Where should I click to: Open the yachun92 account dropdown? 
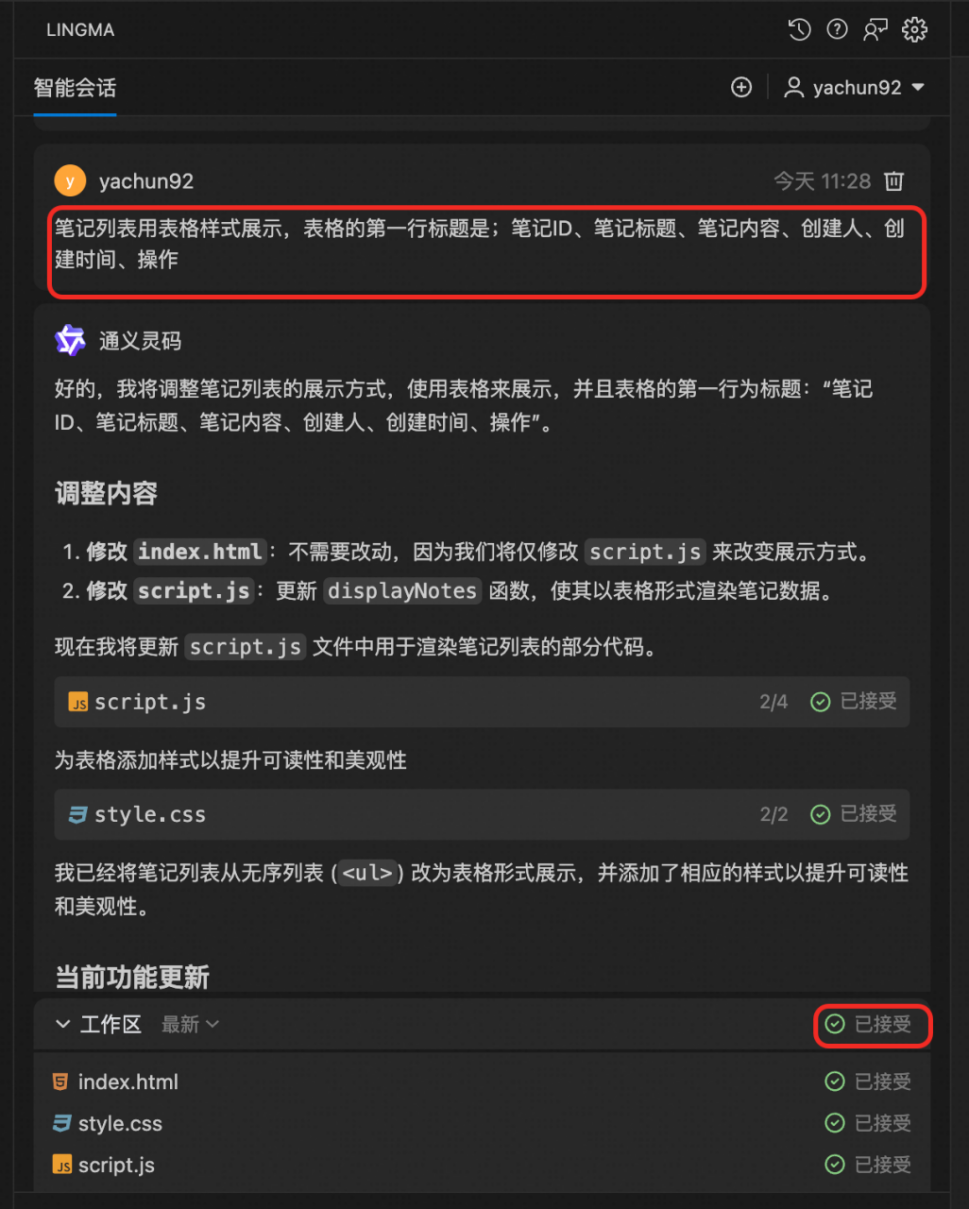854,88
